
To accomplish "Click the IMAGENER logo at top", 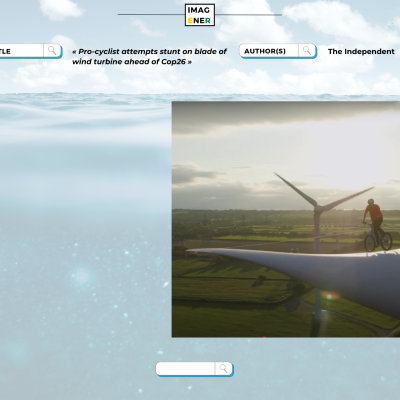I will [x=200, y=15].
